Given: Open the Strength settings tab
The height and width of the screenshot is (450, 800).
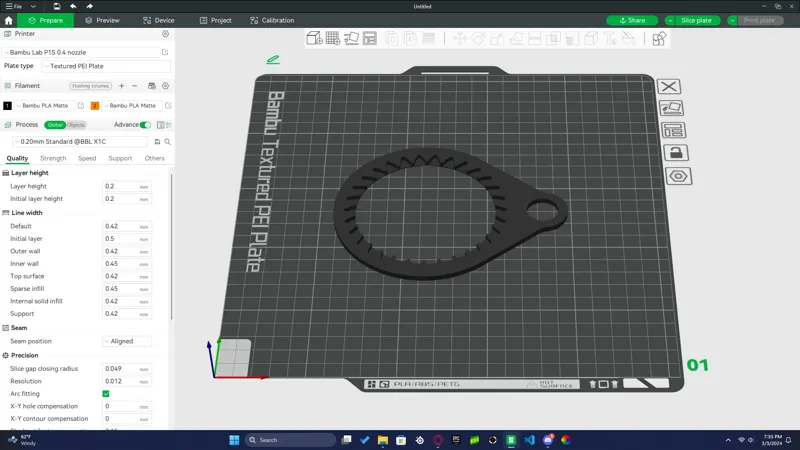Looking at the screenshot, I should (53, 159).
